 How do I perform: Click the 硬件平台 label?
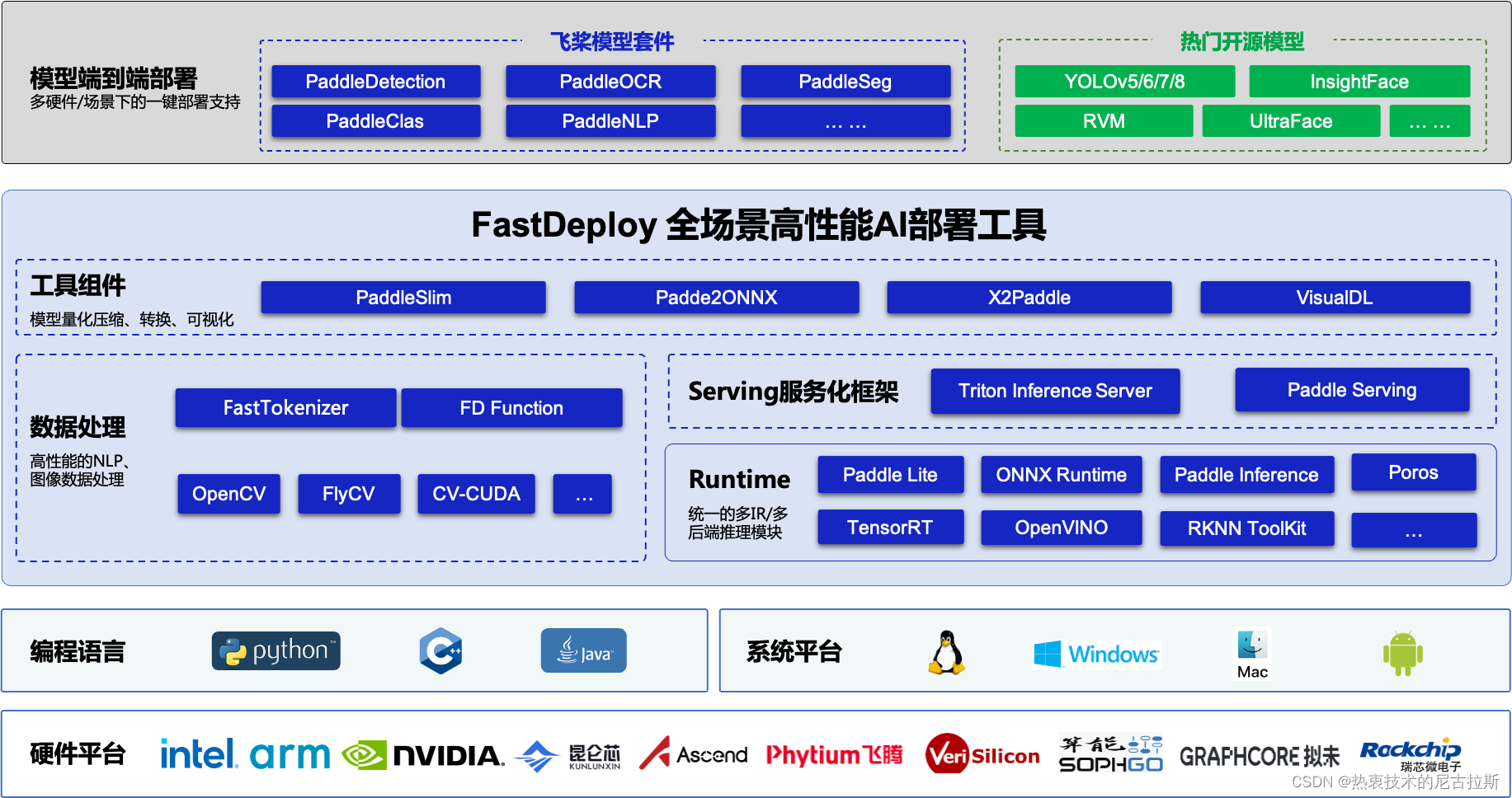(x=78, y=753)
